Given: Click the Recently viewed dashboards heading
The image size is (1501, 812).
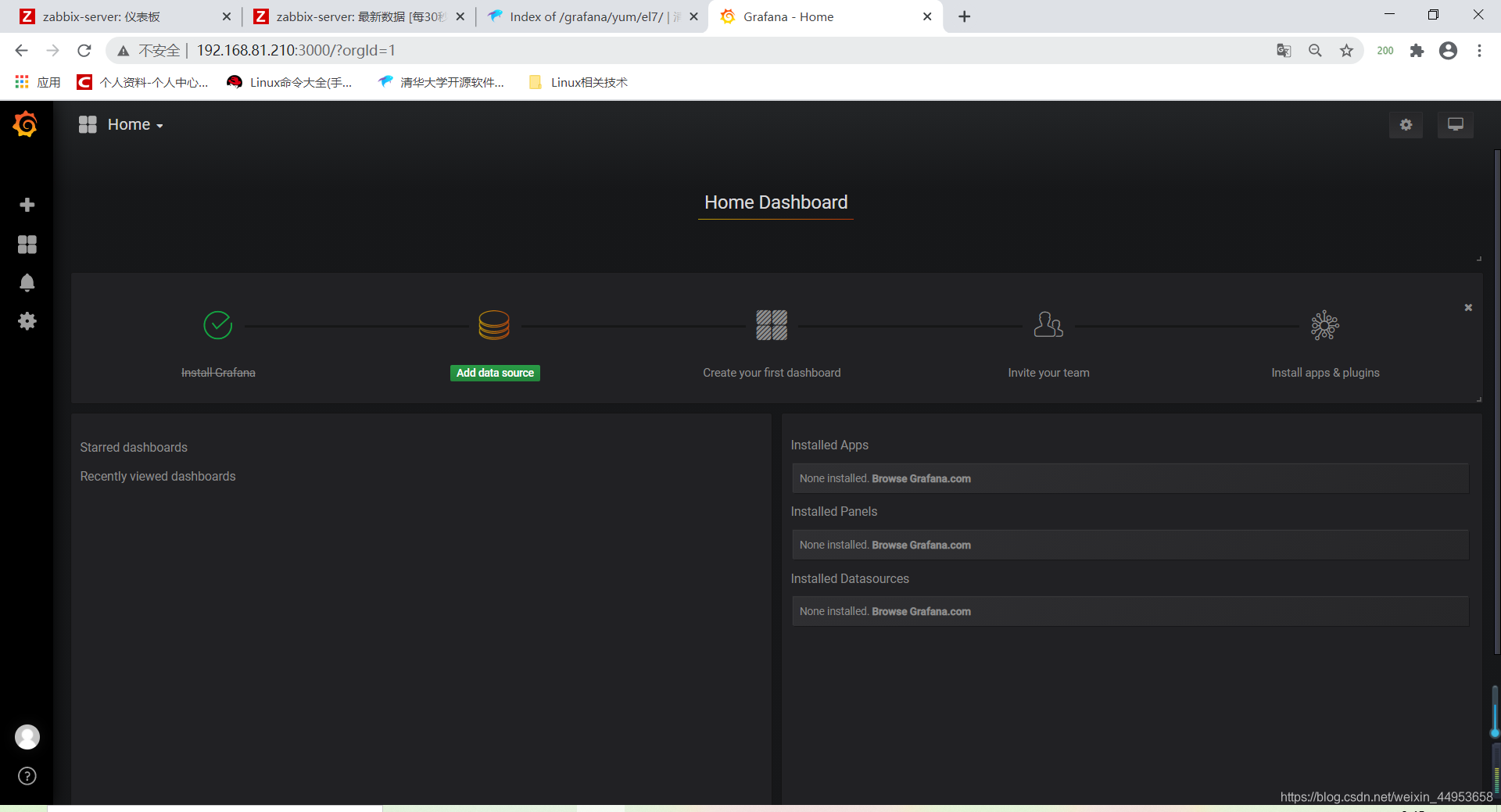Looking at the screenshot, I should [158, 476].
